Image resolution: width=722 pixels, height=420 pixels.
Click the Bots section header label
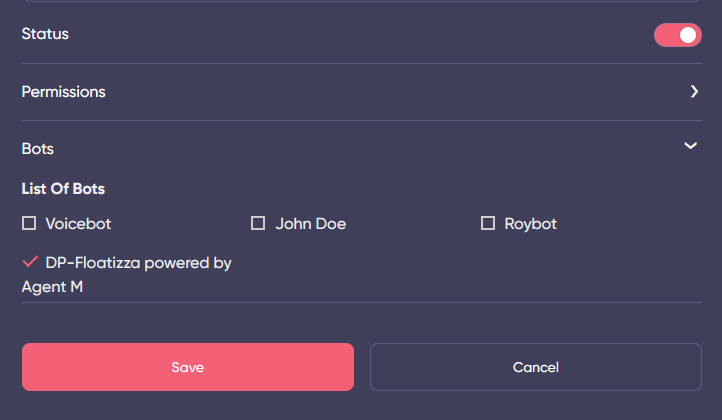[38, 149]
